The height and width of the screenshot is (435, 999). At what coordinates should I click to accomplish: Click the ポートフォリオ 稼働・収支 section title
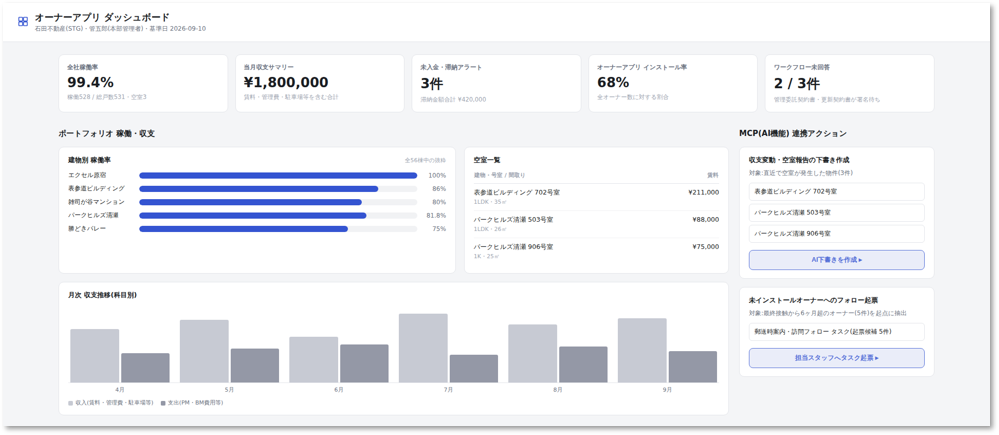pos(106,134)
